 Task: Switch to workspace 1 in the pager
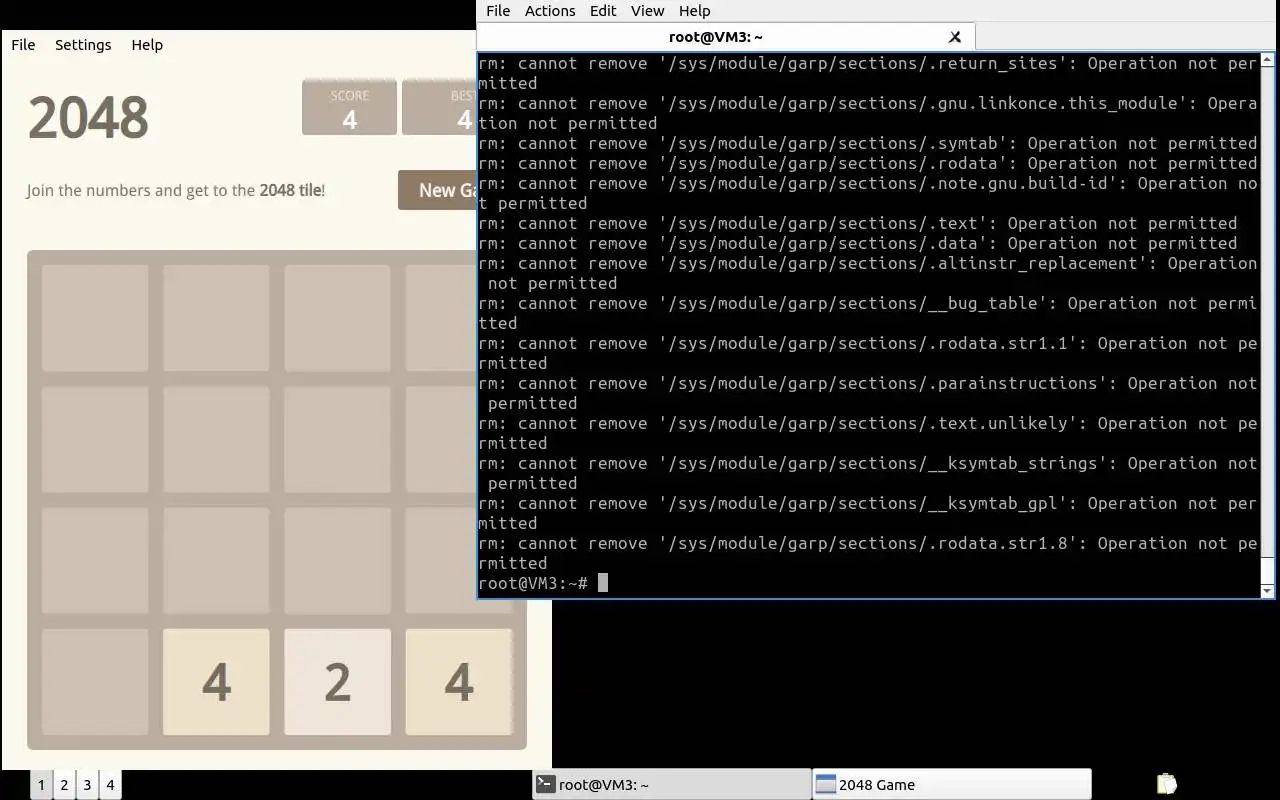click(41, 785)
